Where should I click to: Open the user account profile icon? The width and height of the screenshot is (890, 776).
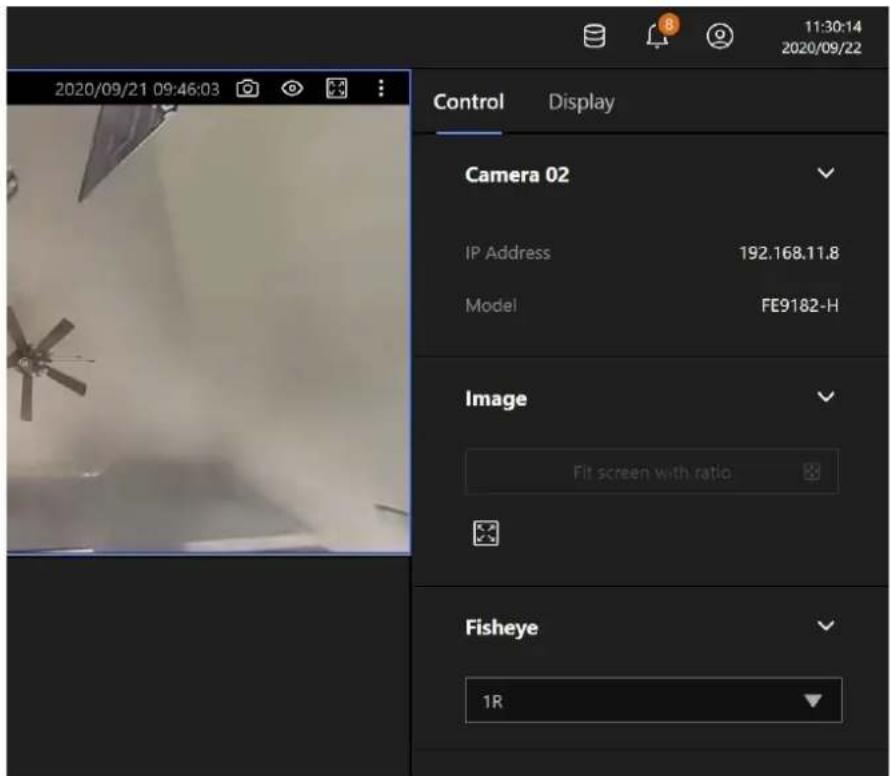(x=719, y=36)
